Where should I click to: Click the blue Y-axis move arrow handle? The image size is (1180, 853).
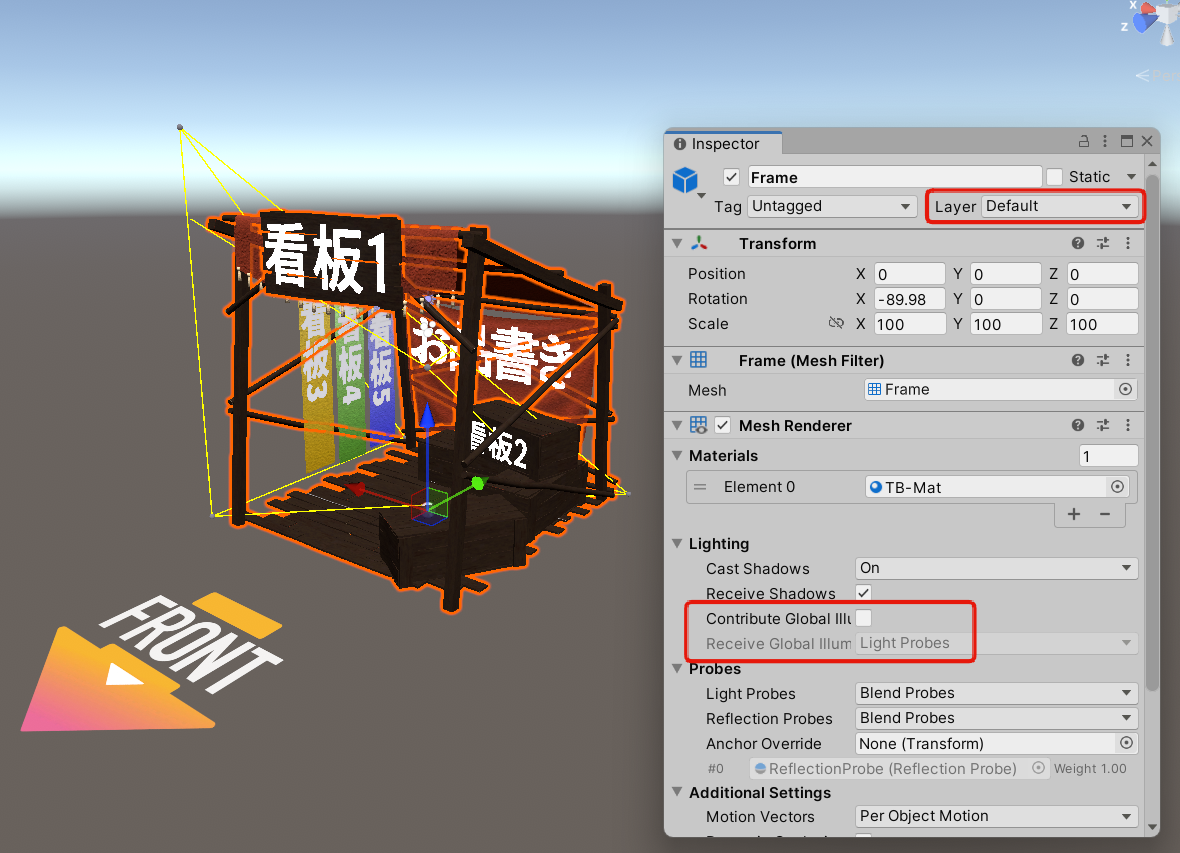point(427,416)
